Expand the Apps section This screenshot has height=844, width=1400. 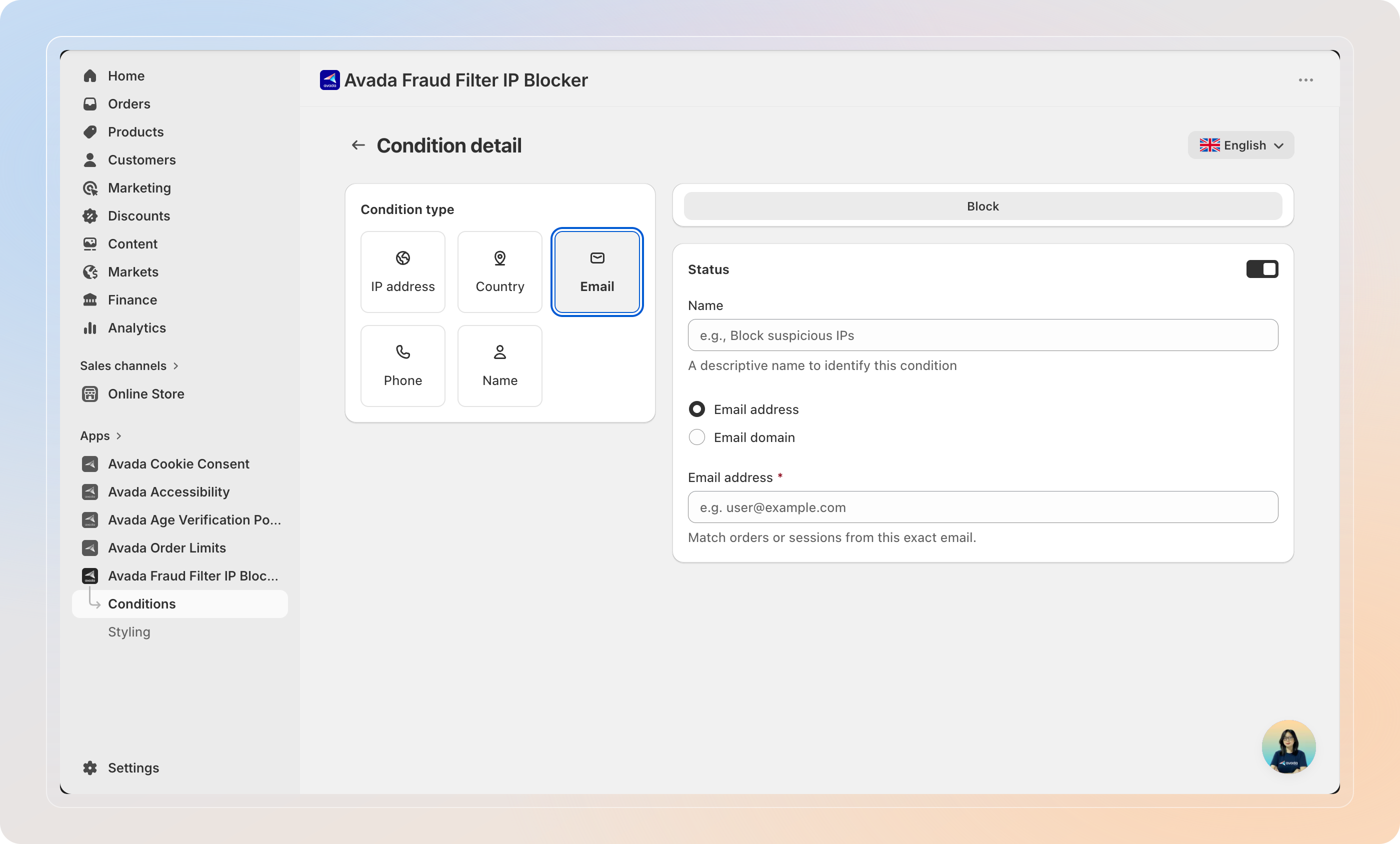[101, 436]
